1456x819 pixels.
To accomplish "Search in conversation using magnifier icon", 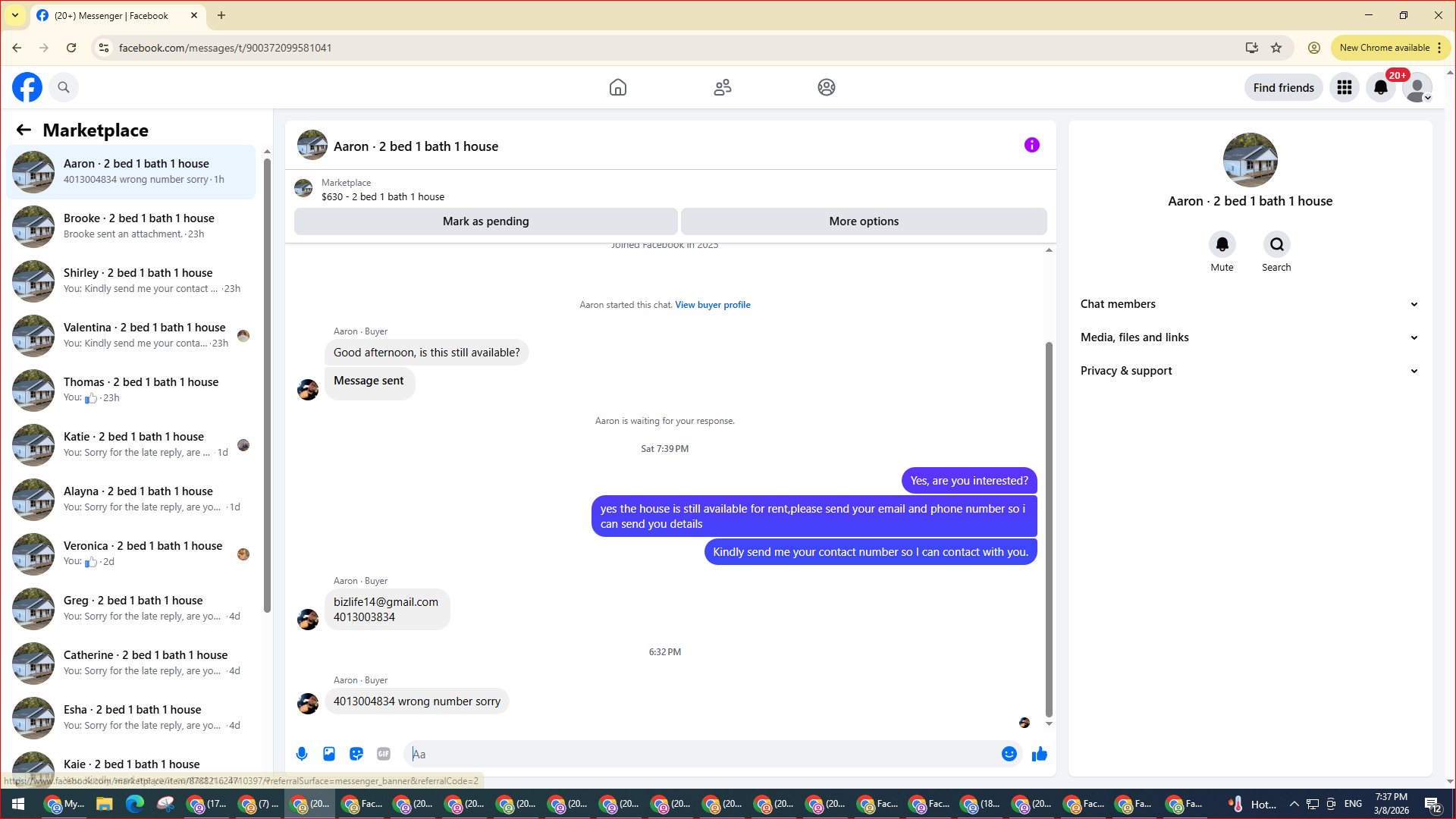I will click(x=1276, y=245).
